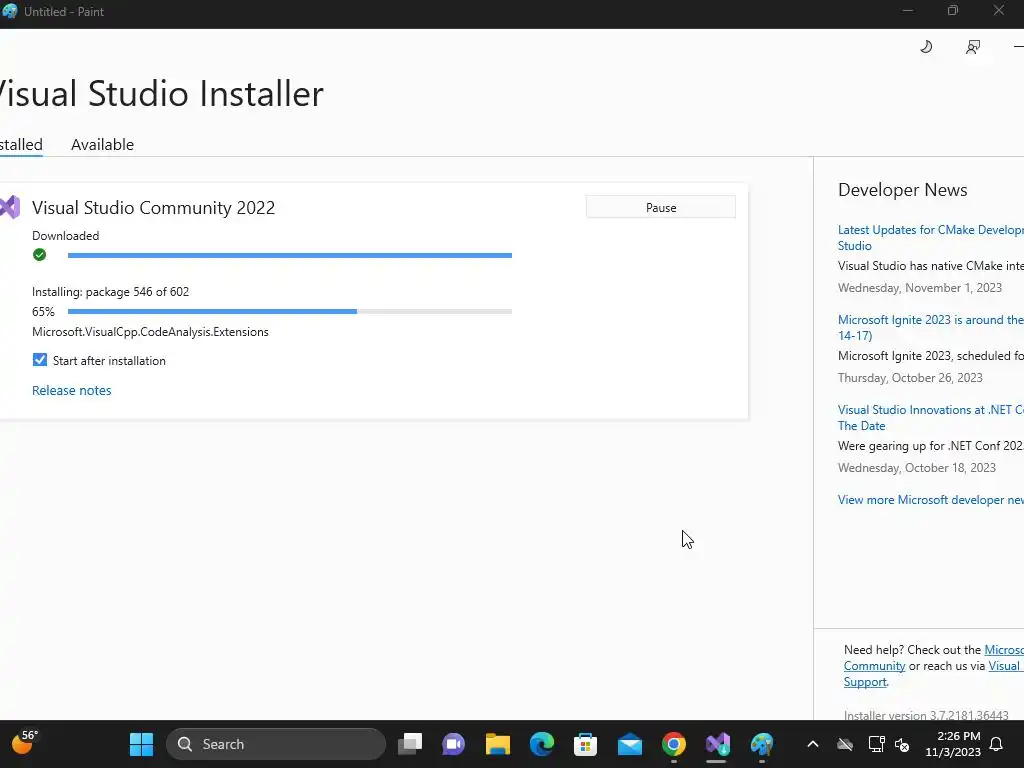Click the Untitled - Paint window title
The width and height of the screenshot is (1024, 768).
pos(64,11)
